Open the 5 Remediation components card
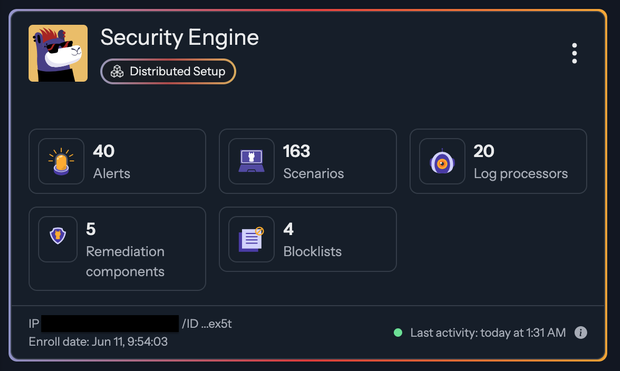 pyautogui.click(x=117, y=249)
